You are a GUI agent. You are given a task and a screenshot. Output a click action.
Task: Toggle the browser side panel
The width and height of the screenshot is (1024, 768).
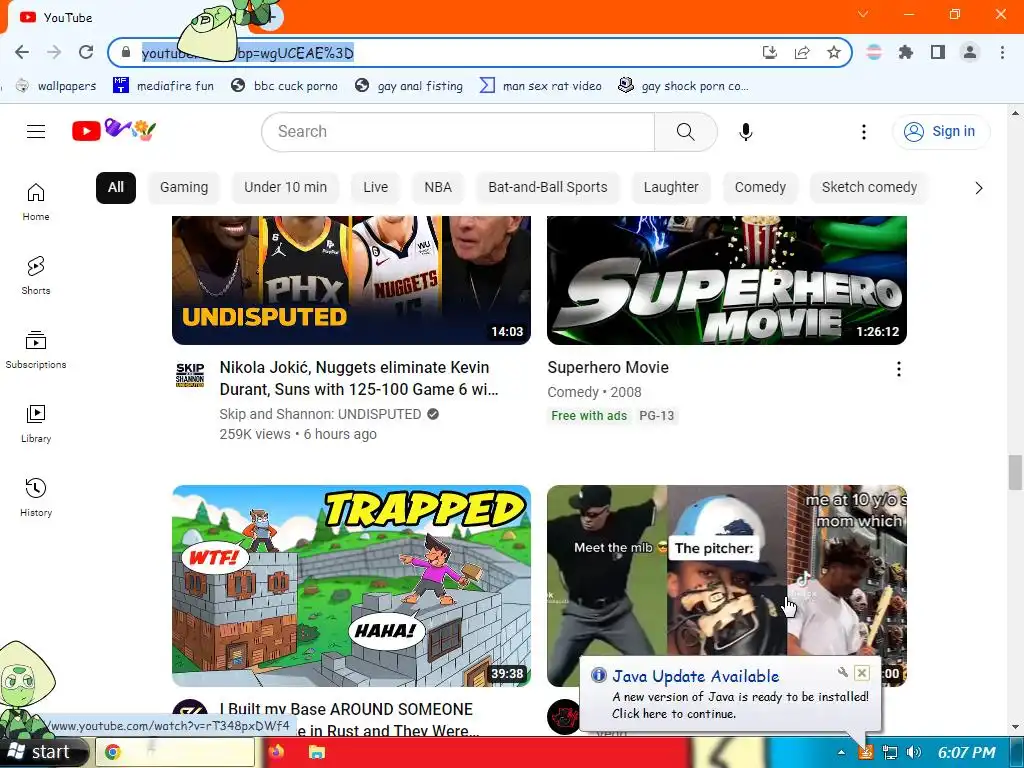938,52
